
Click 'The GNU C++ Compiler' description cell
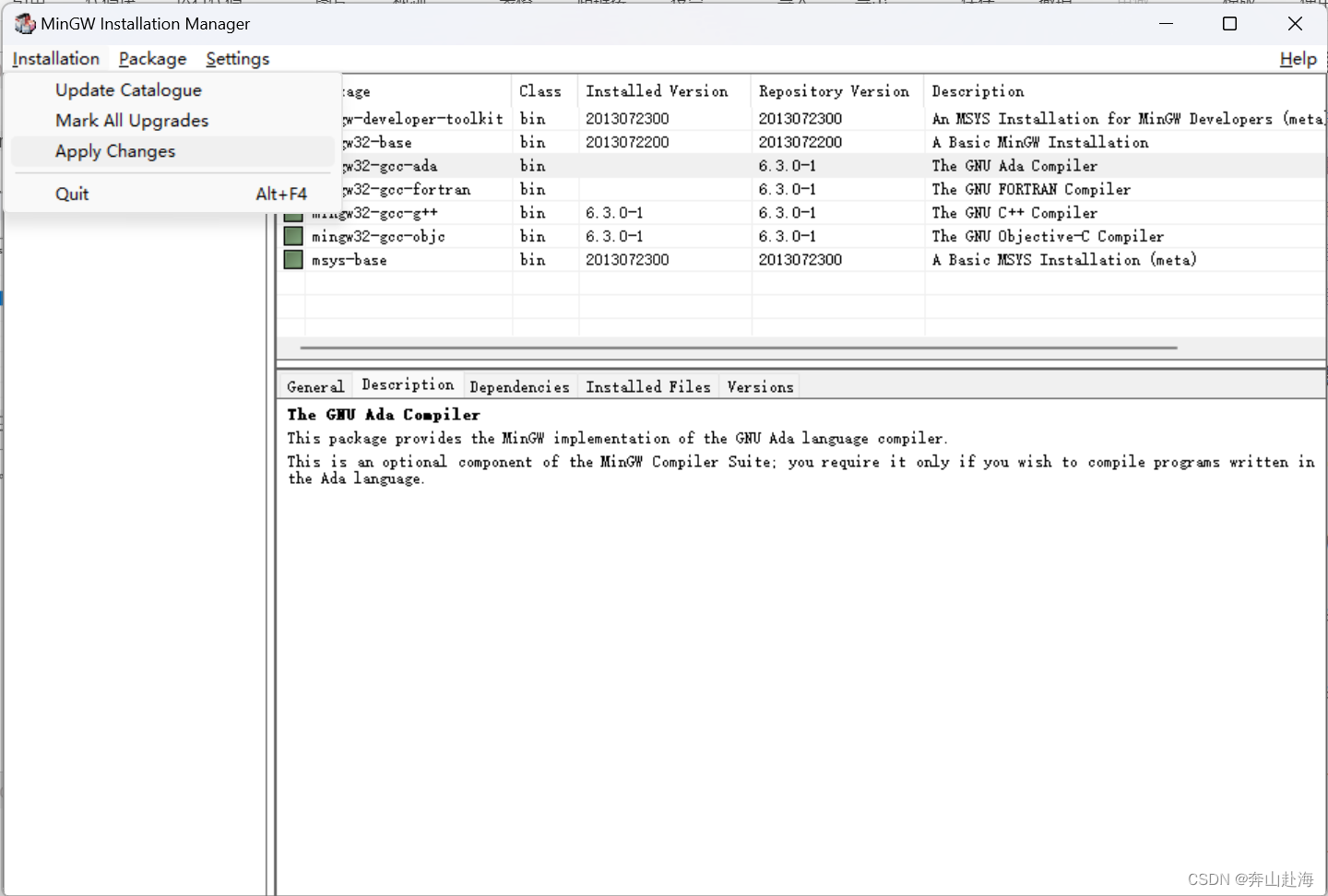[1014, 213]
